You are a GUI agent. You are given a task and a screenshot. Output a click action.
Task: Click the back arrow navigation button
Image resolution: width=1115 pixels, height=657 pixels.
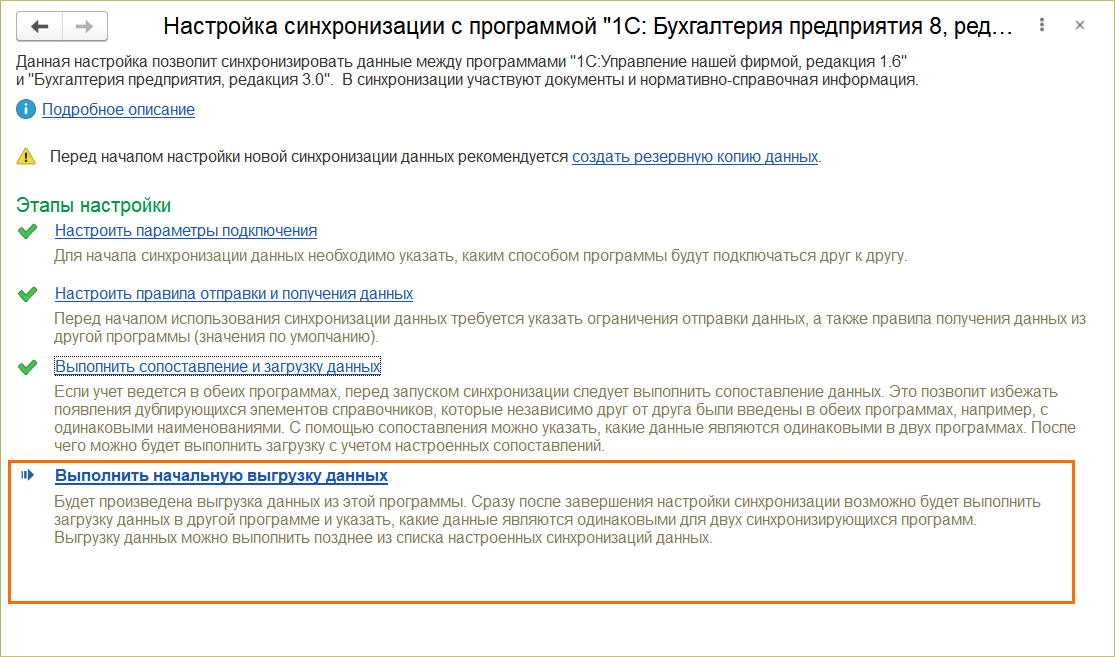click(x=40, y=27)
